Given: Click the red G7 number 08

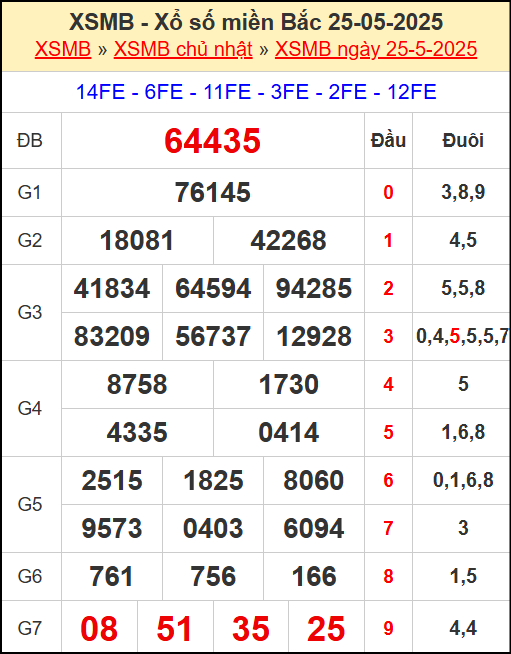Looking at the screenshot, I should (99, 629).
